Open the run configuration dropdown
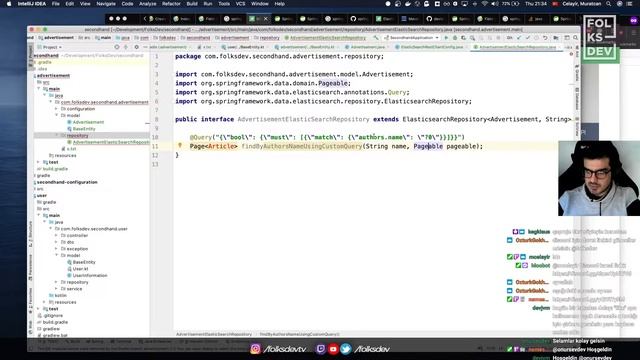The image size is (640, 360). [x=411, y=38]
